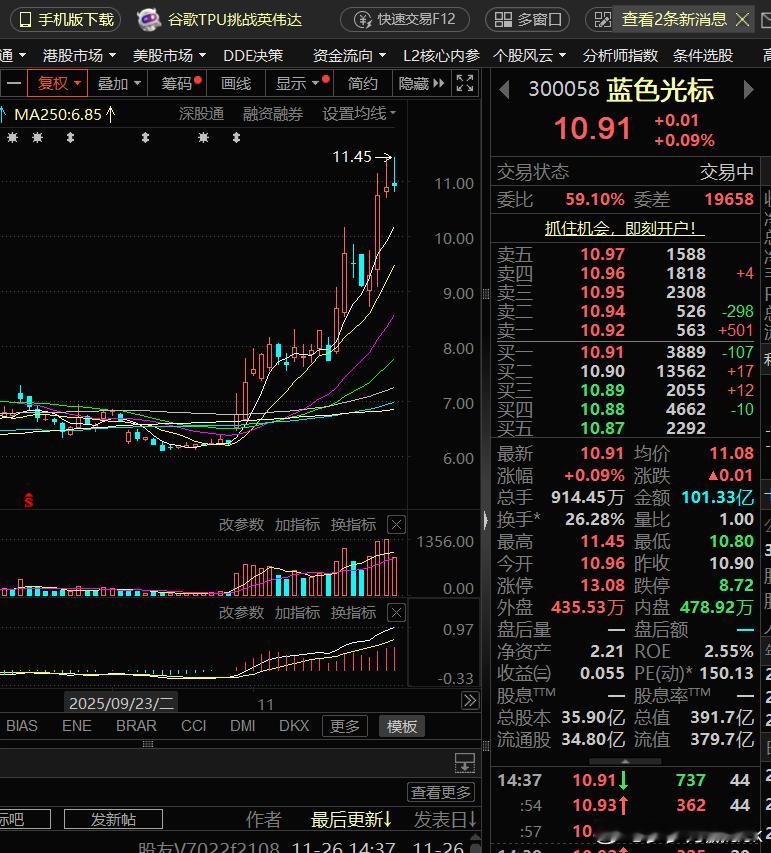Toggle fullscreen chart icon

(465, 84)
